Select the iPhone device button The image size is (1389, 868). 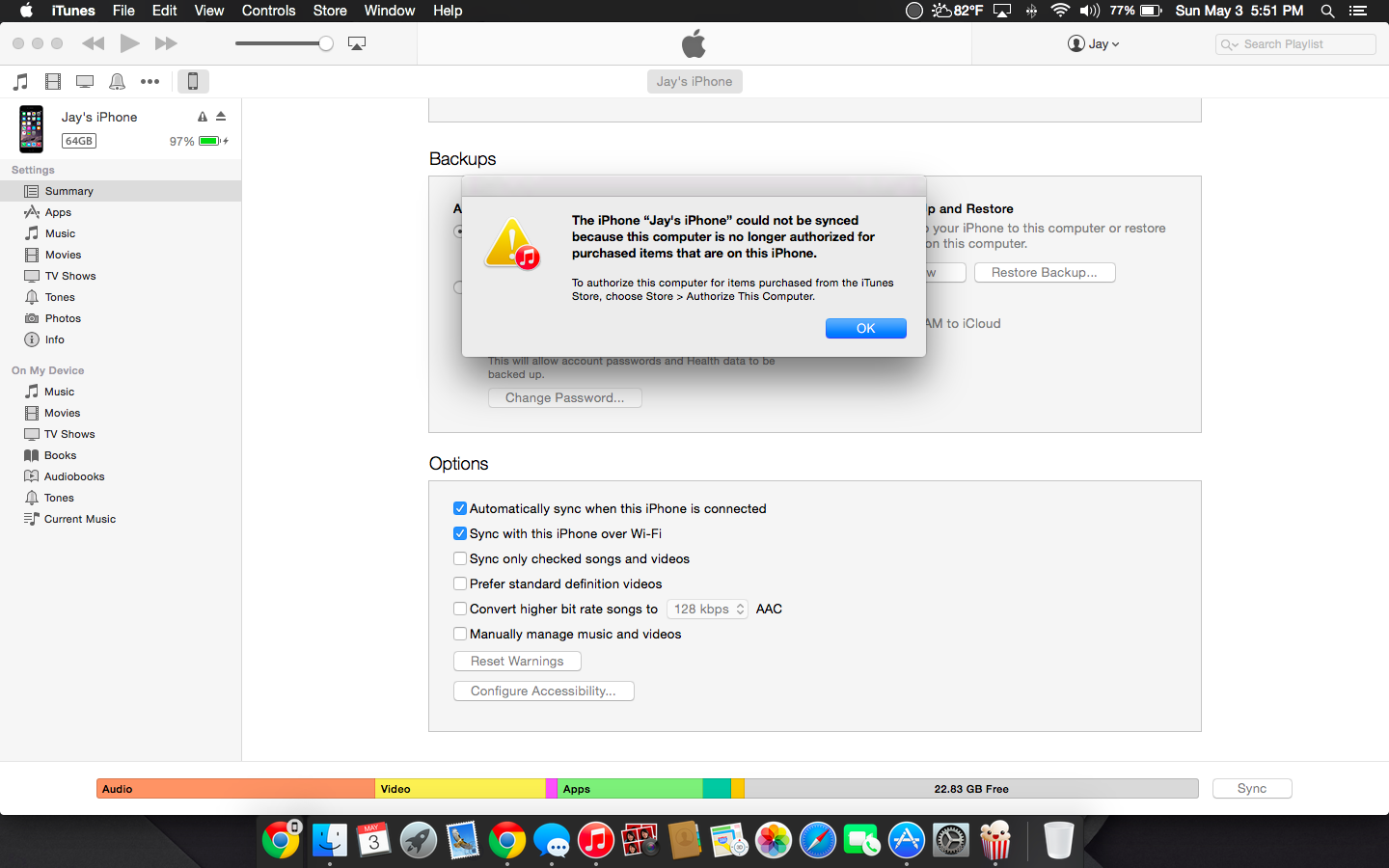193,81
